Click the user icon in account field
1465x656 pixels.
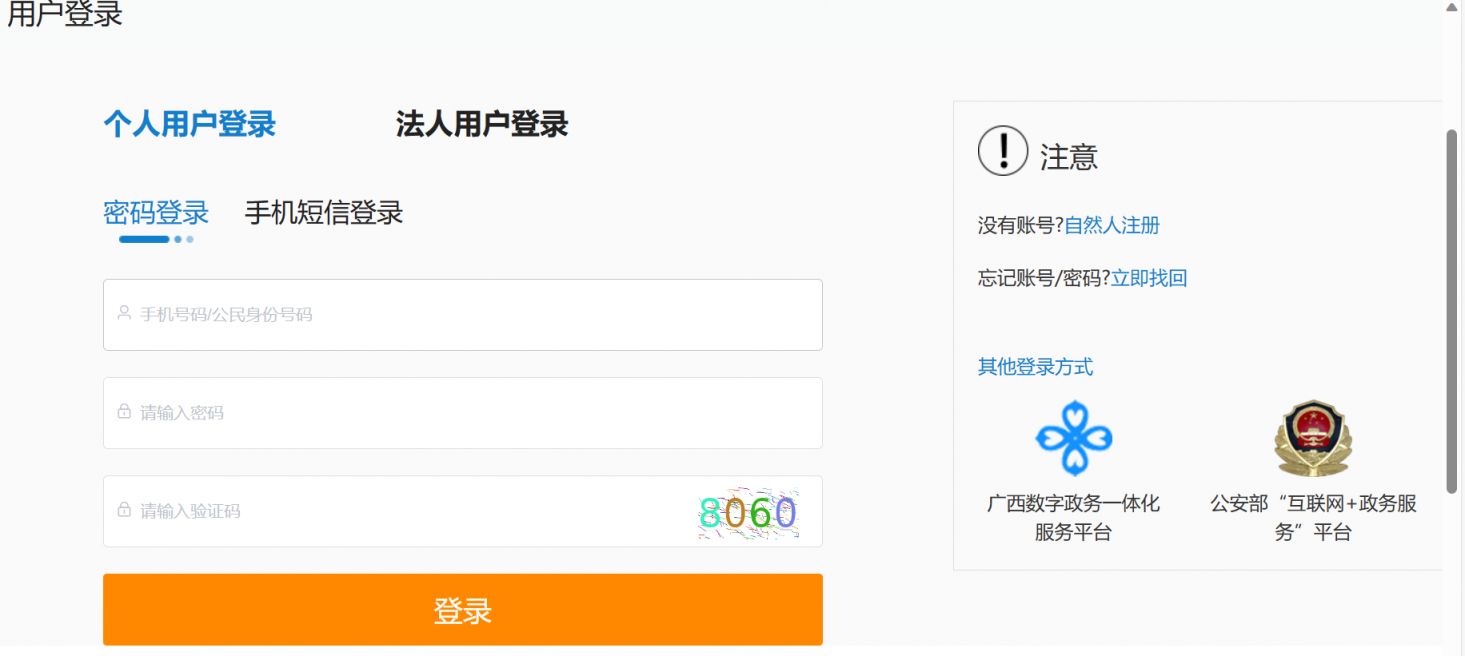(x=124, y=313)
